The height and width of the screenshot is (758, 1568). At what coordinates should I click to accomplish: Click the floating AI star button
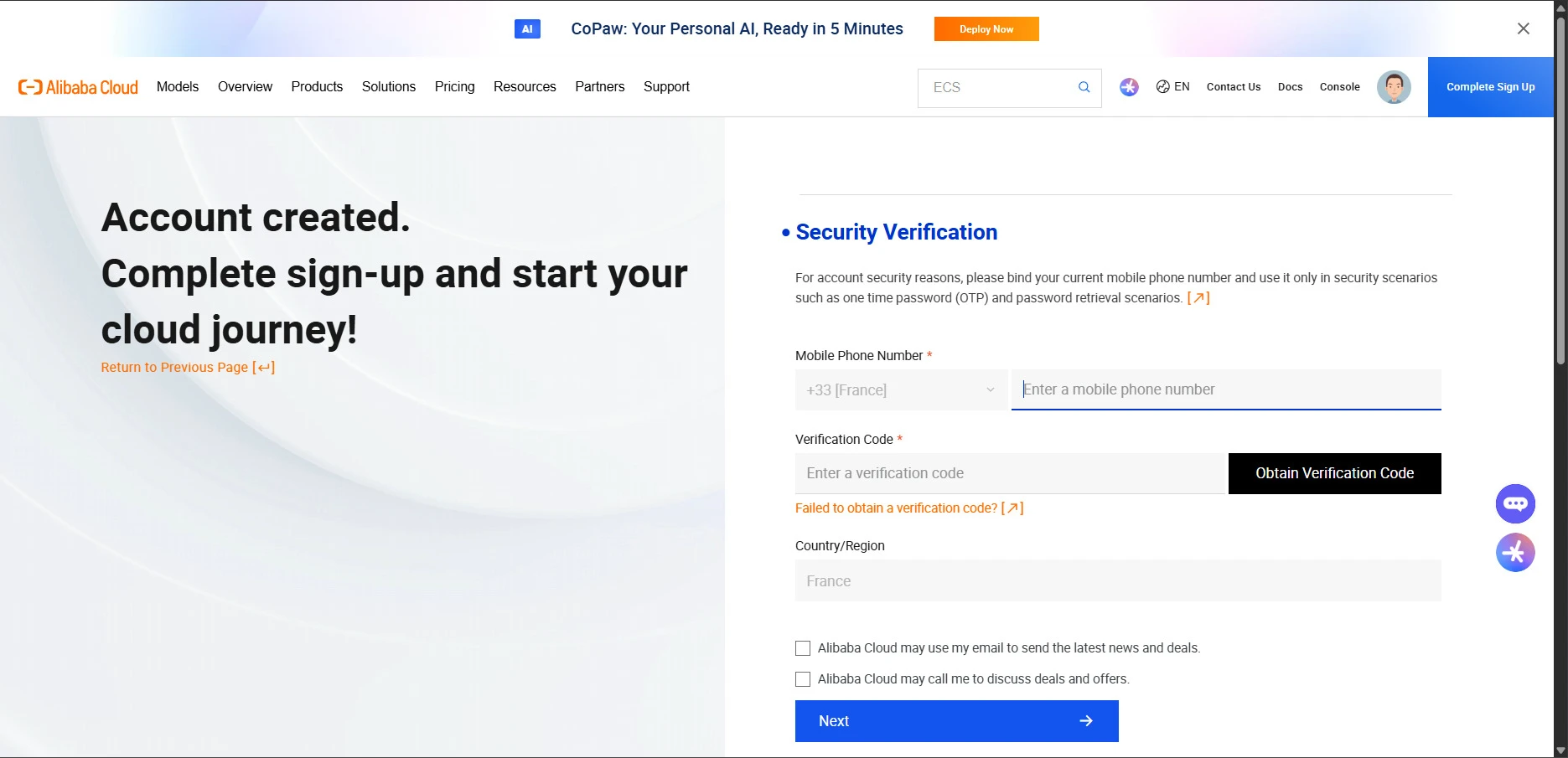tap(1515, 553)
